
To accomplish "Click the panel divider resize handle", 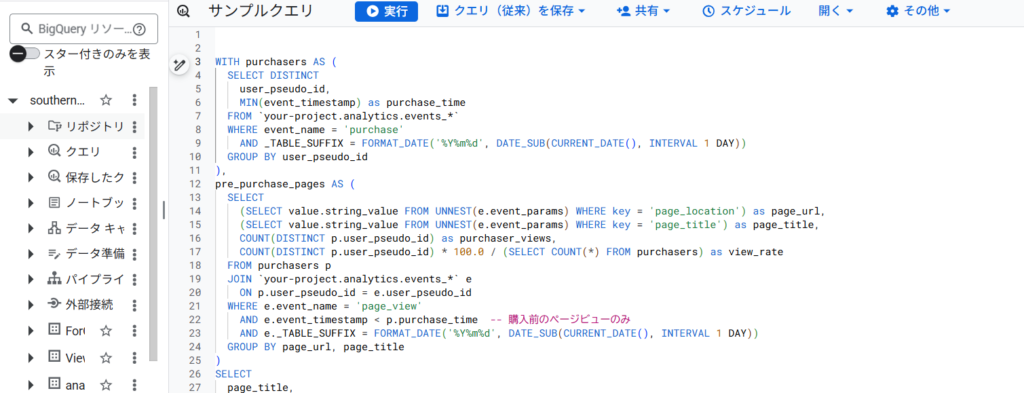I will tap(164, 210).
